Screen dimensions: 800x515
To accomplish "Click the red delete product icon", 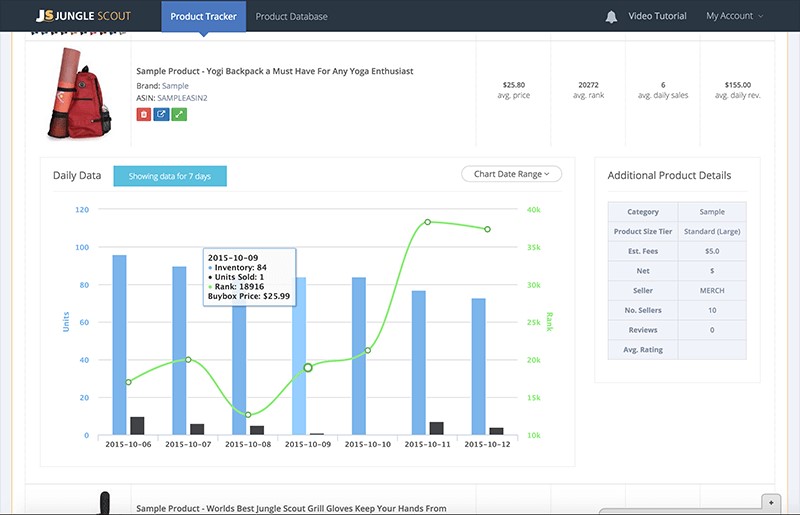I will [x=143, y=115].
